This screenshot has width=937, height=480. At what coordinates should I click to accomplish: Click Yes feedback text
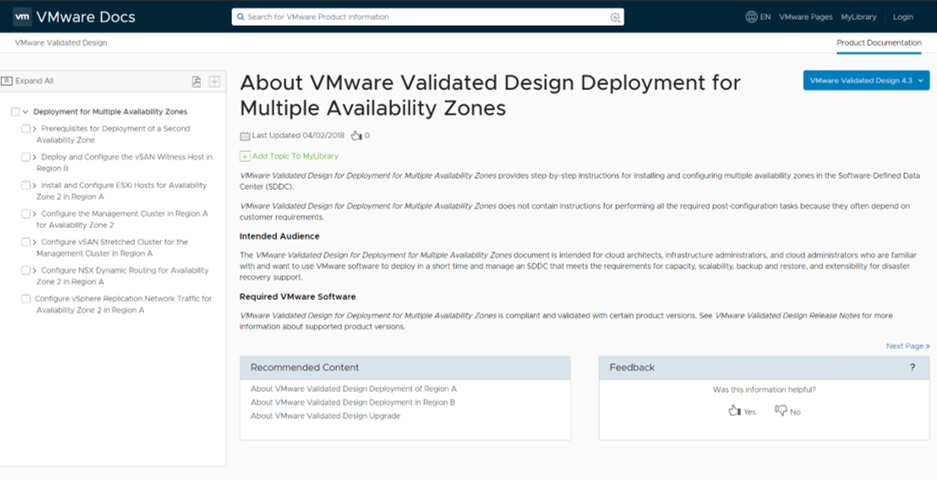[749, 412]
